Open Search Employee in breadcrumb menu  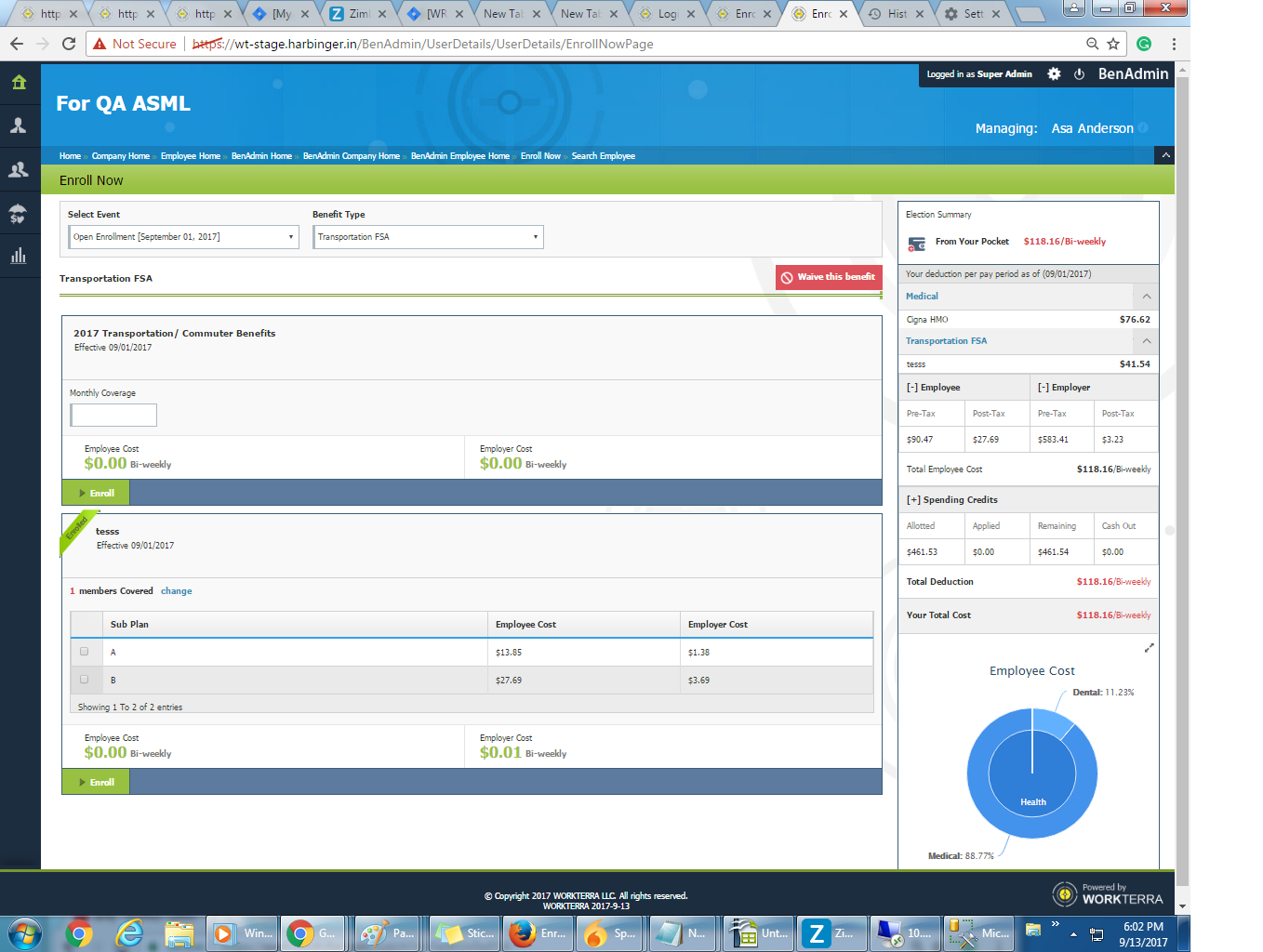[603, 156]
